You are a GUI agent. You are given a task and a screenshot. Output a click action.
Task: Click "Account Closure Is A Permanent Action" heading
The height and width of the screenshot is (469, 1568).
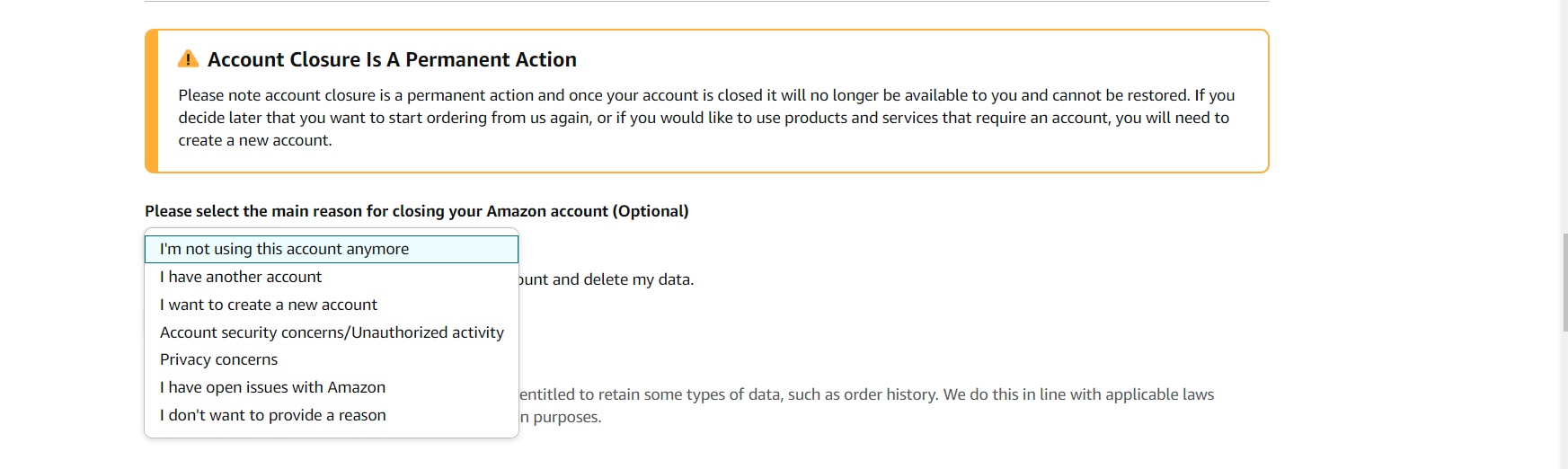[392, 59]
